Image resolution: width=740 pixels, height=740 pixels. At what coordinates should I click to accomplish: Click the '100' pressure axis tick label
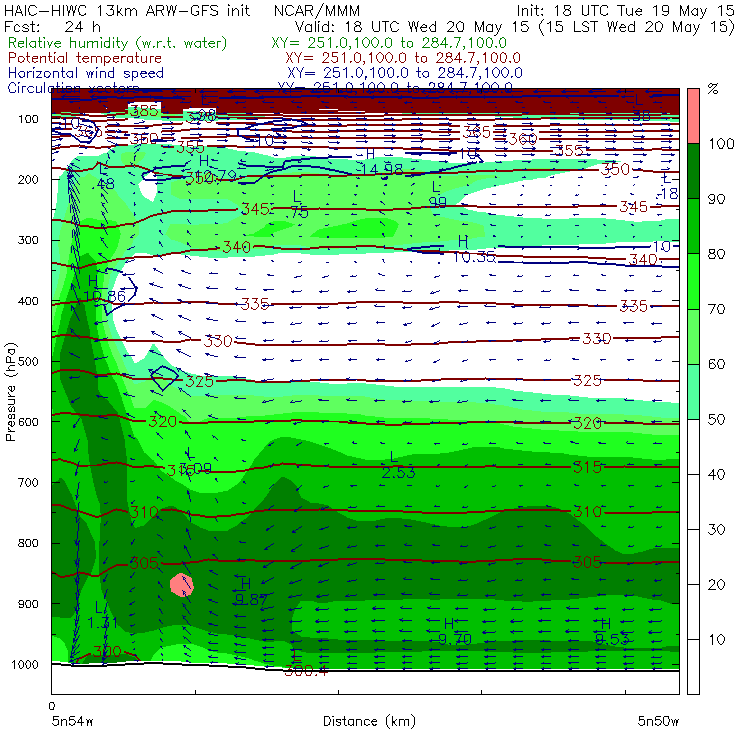click(28, 119)
